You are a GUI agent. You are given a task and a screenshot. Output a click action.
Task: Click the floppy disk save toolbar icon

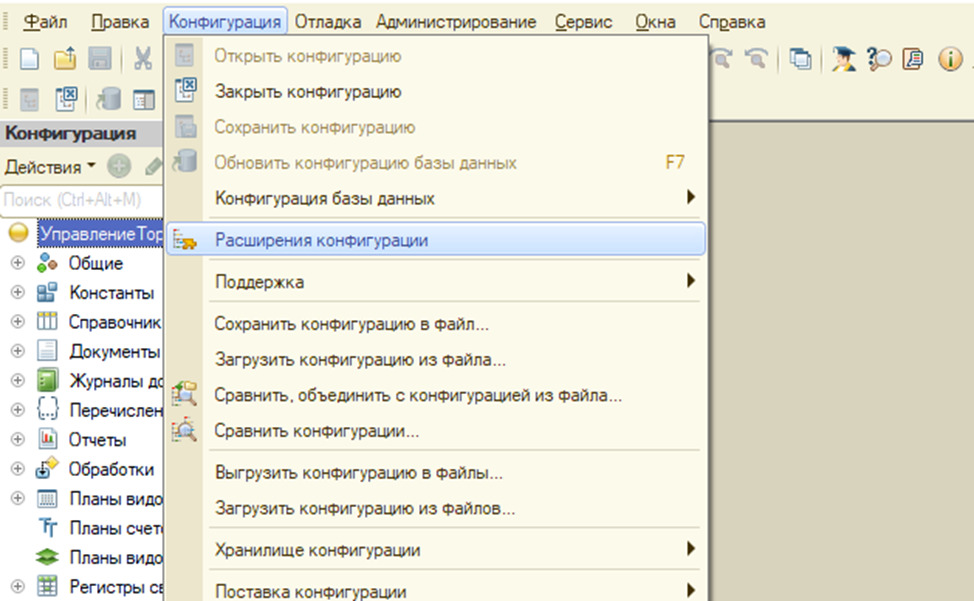[x=99, y=59]
